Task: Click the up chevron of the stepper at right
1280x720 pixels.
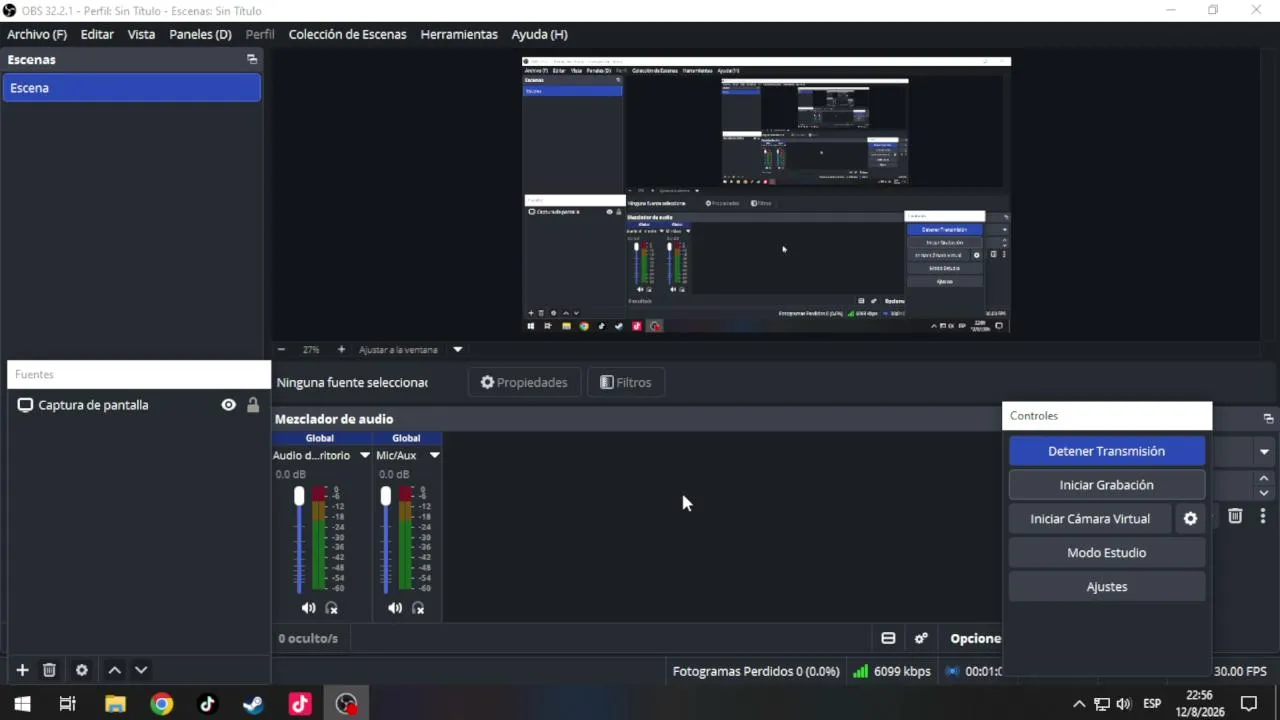Action: click(x=1264, y=479)
